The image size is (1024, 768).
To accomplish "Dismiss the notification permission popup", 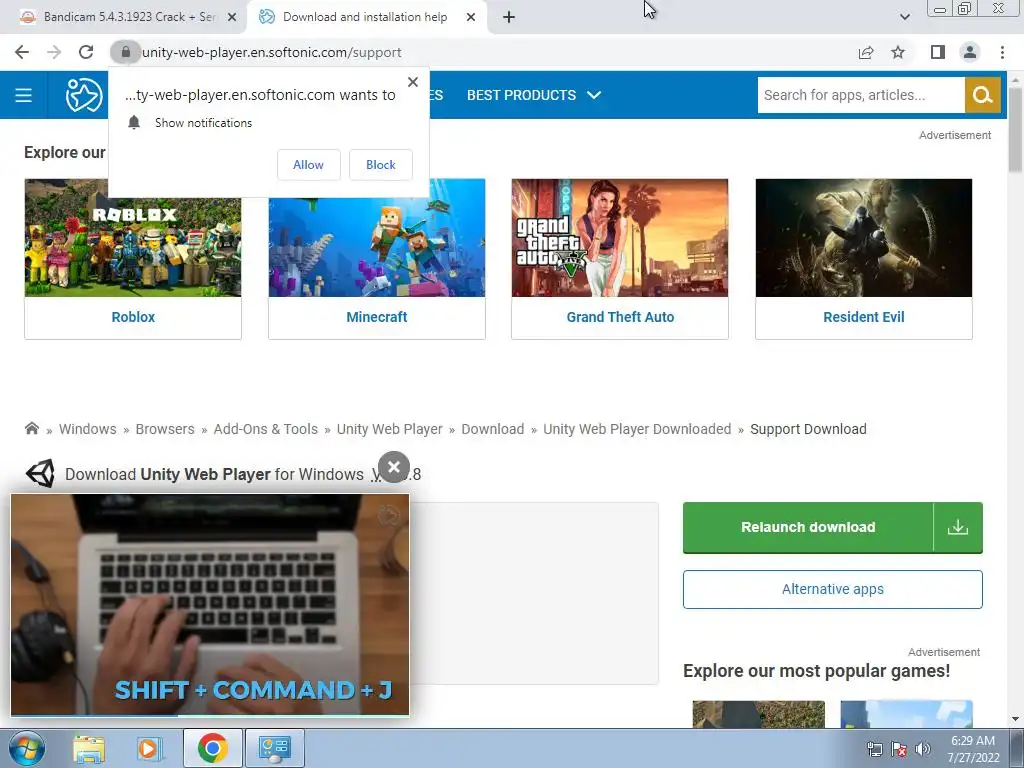I will pos(413,82).
